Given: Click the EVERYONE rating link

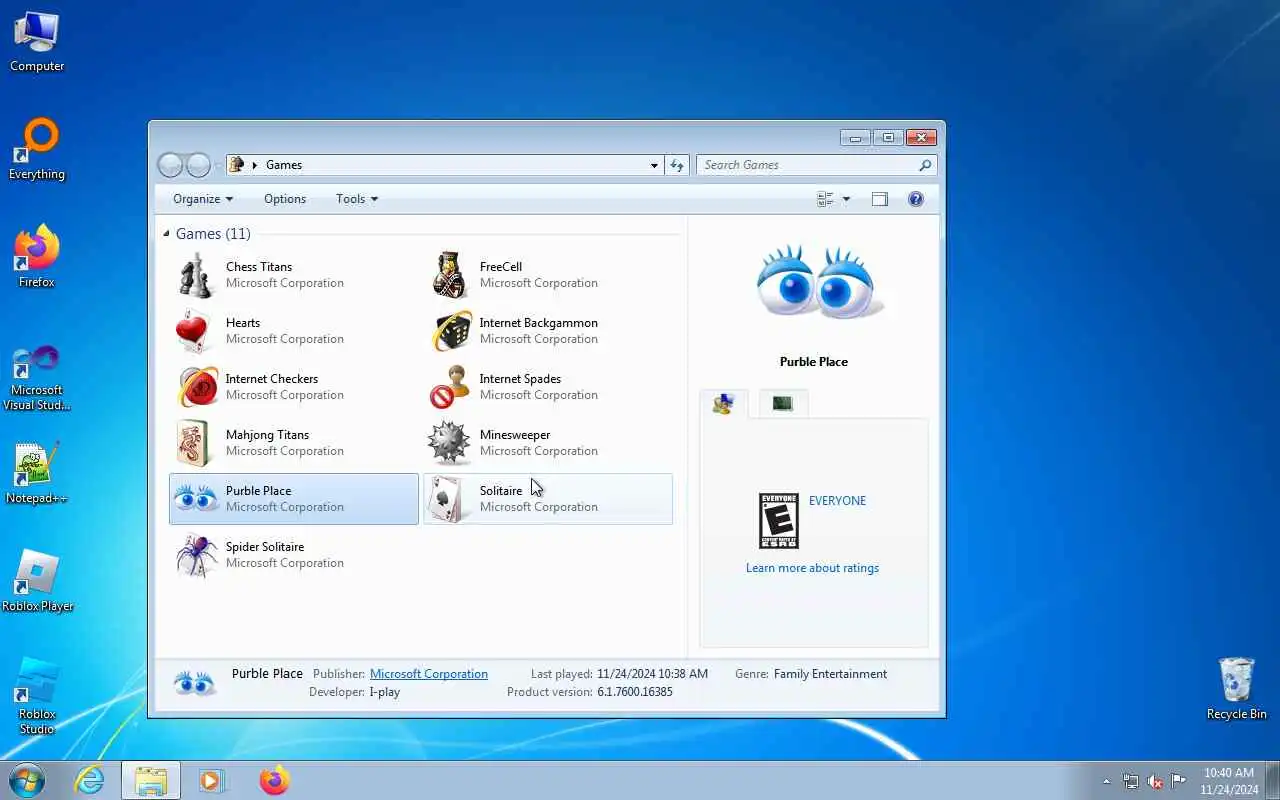Looking at the screenshot, I should click(837, 501).
